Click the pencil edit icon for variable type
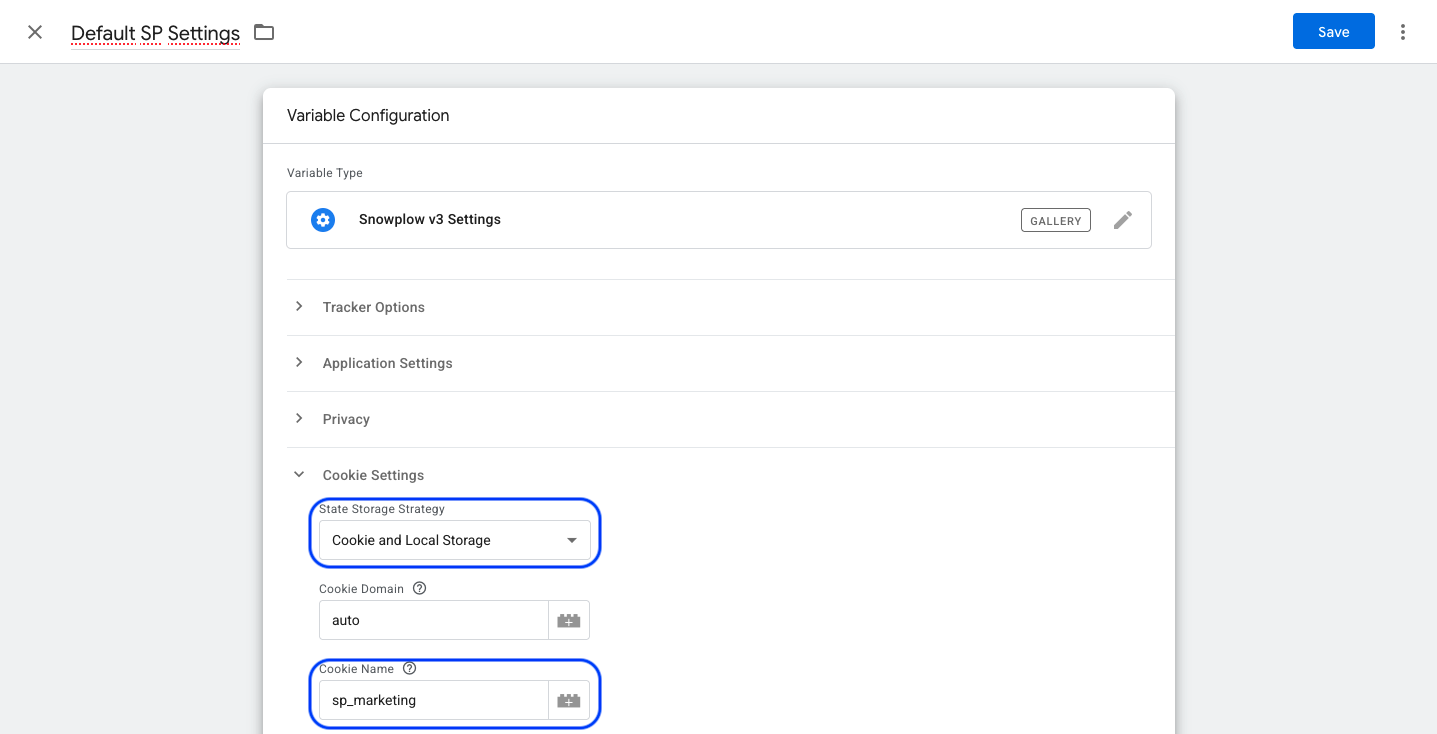This screenshot has width=1437, height=734. point(1123,220)
